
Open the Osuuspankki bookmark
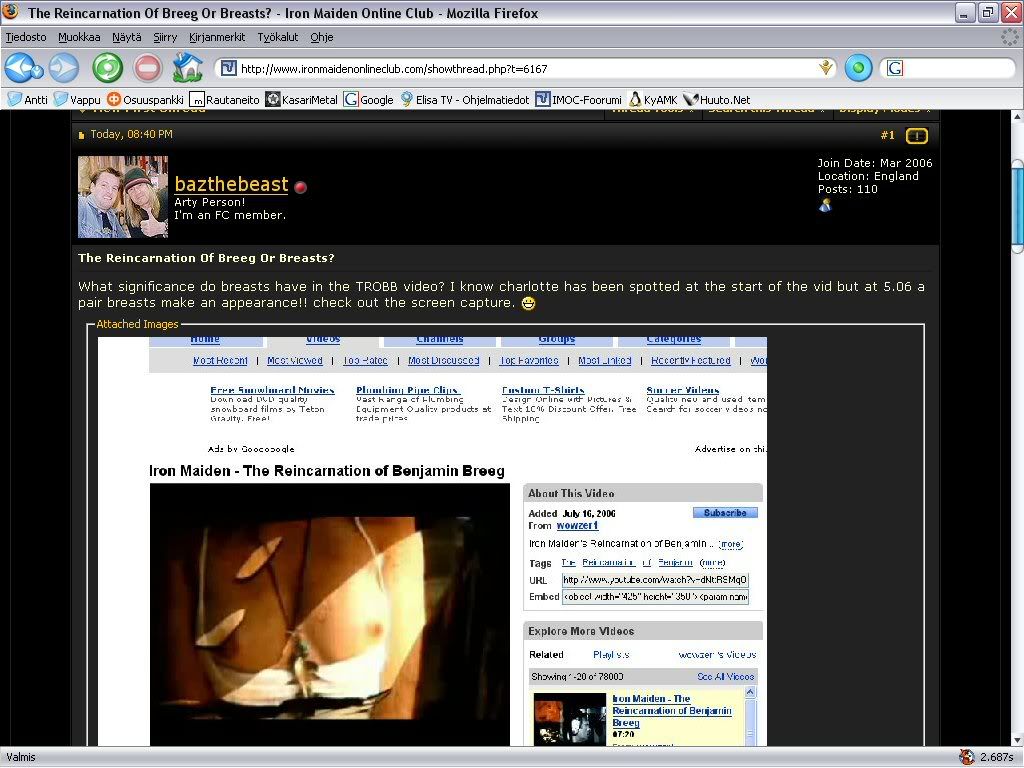tap(146, 99)
